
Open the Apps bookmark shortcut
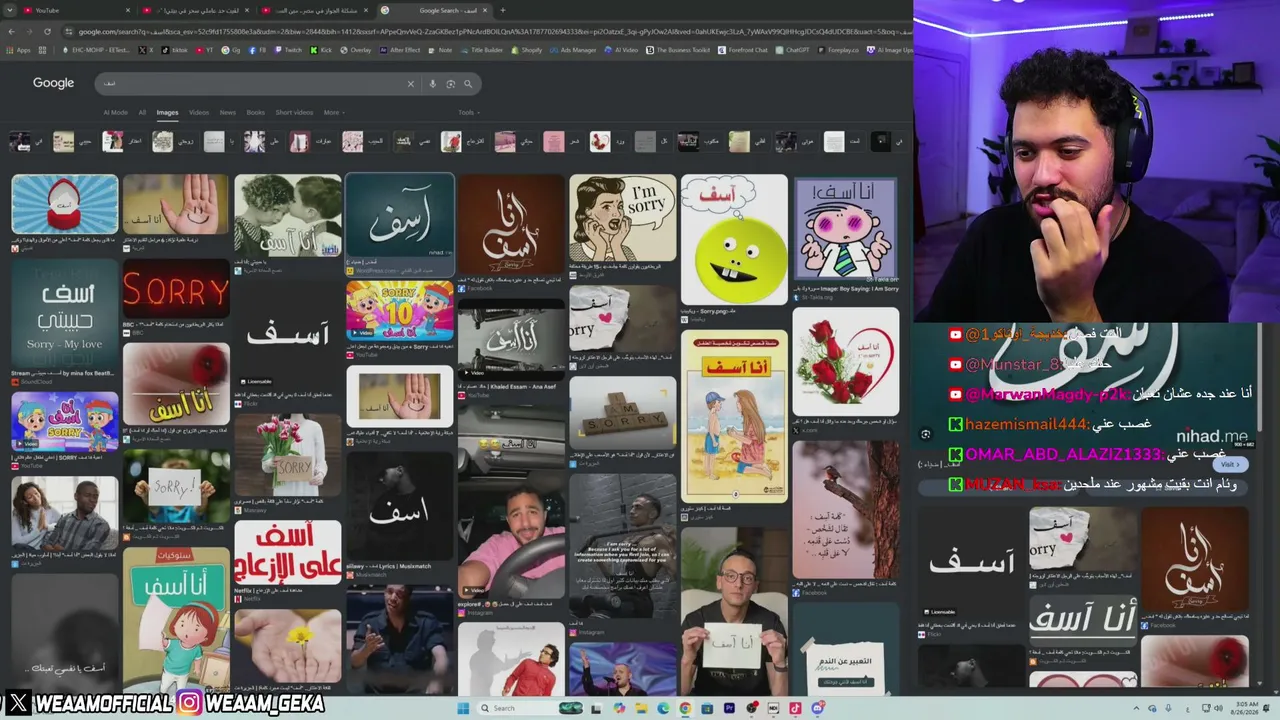pyautogui.click(x=19, y=50)
